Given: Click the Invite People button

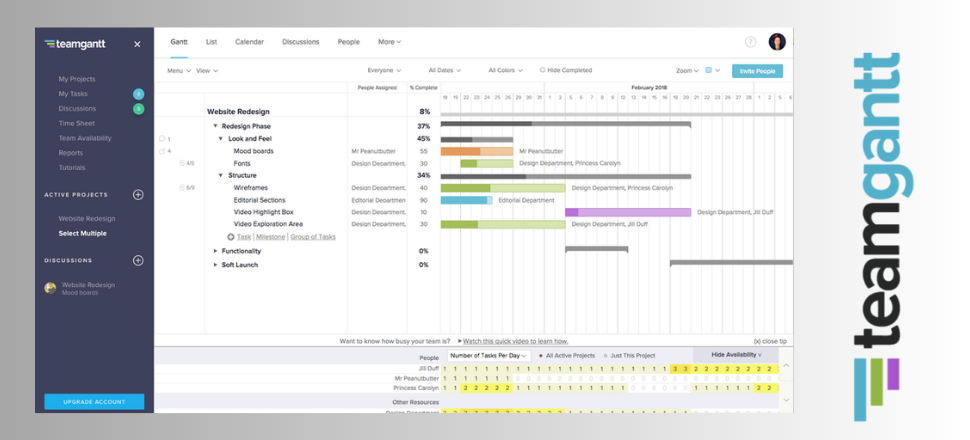Looking at the screenshot, I should coord(757,71).
